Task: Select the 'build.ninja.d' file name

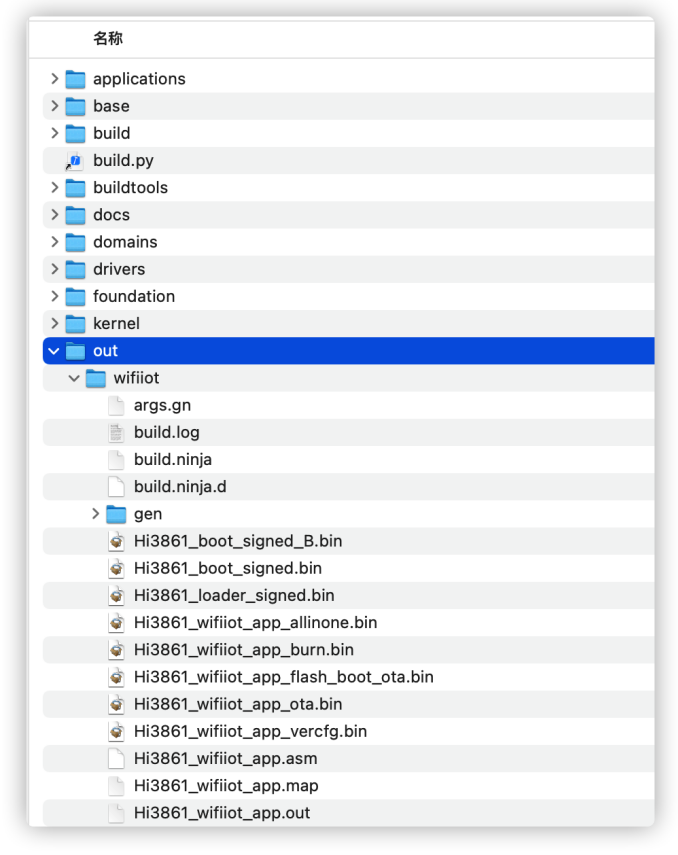Action: coord(180,487)
